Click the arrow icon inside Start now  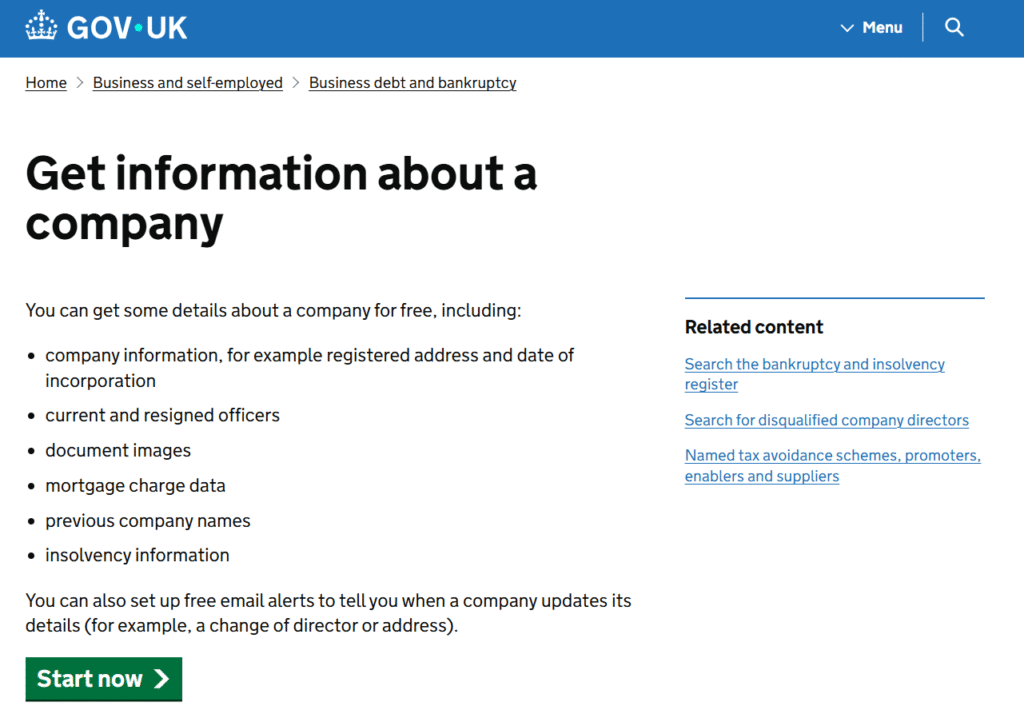click(x=161, y=679)
